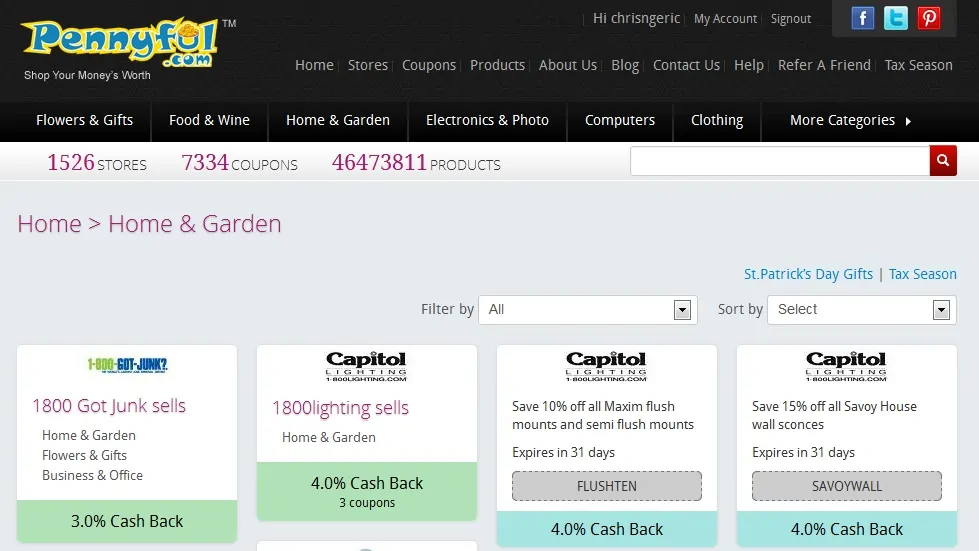The width and height of the screenshot is (979, 551).
Task: Click Expires in 31 days above FLUSHTEN
Action: [563, 452]
